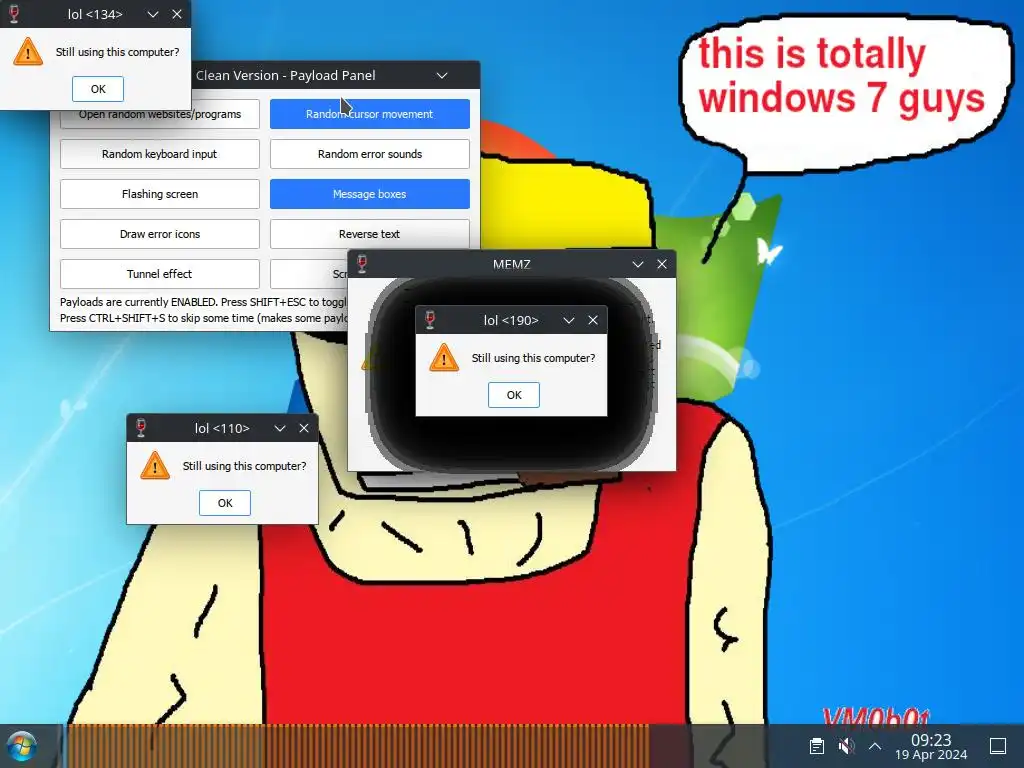This screenshot has height=768, width=1024.
Task: Click the wine glass icon in lol <110> title bar
Action: 141,428
